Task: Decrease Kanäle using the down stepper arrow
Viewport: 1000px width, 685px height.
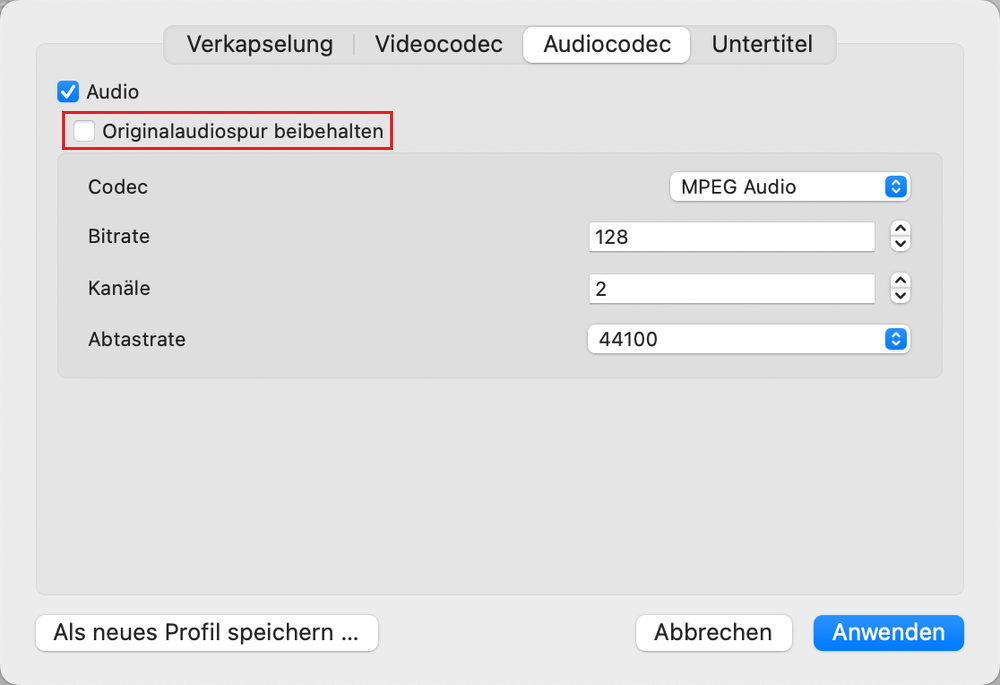Action: click(x=899, y=295)
